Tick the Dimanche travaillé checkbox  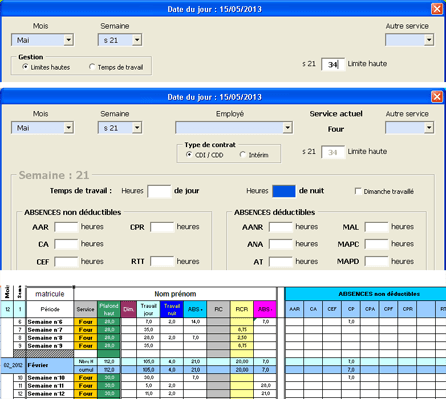pyautogui.click(x=358, y=191)
